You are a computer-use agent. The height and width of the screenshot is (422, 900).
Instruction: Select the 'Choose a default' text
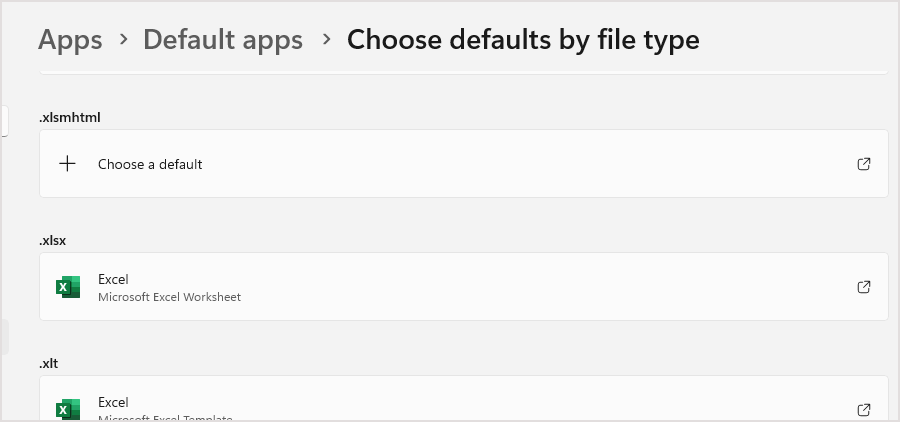click(150, 164)
